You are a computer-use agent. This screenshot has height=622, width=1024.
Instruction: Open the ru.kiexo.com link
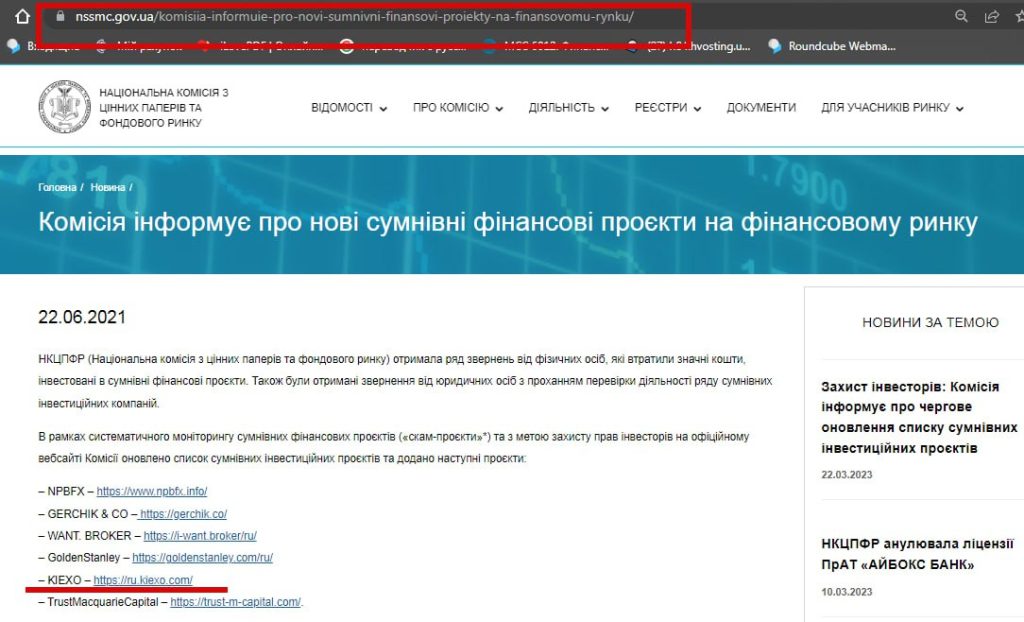point(143,580)
